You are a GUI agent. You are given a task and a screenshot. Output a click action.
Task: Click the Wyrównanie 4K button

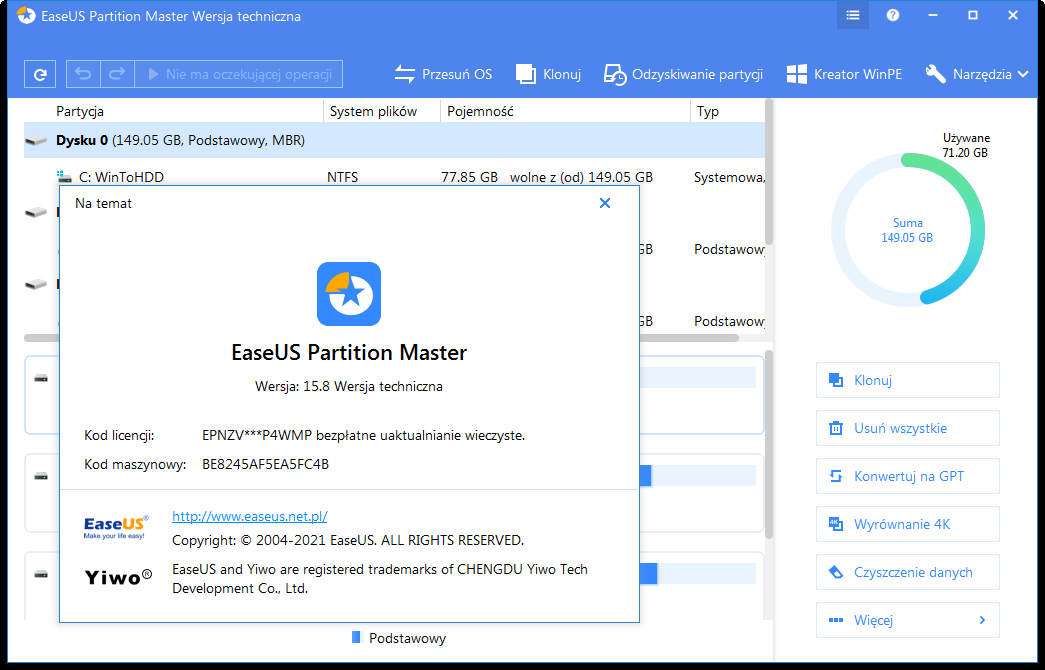pos(908,524)
